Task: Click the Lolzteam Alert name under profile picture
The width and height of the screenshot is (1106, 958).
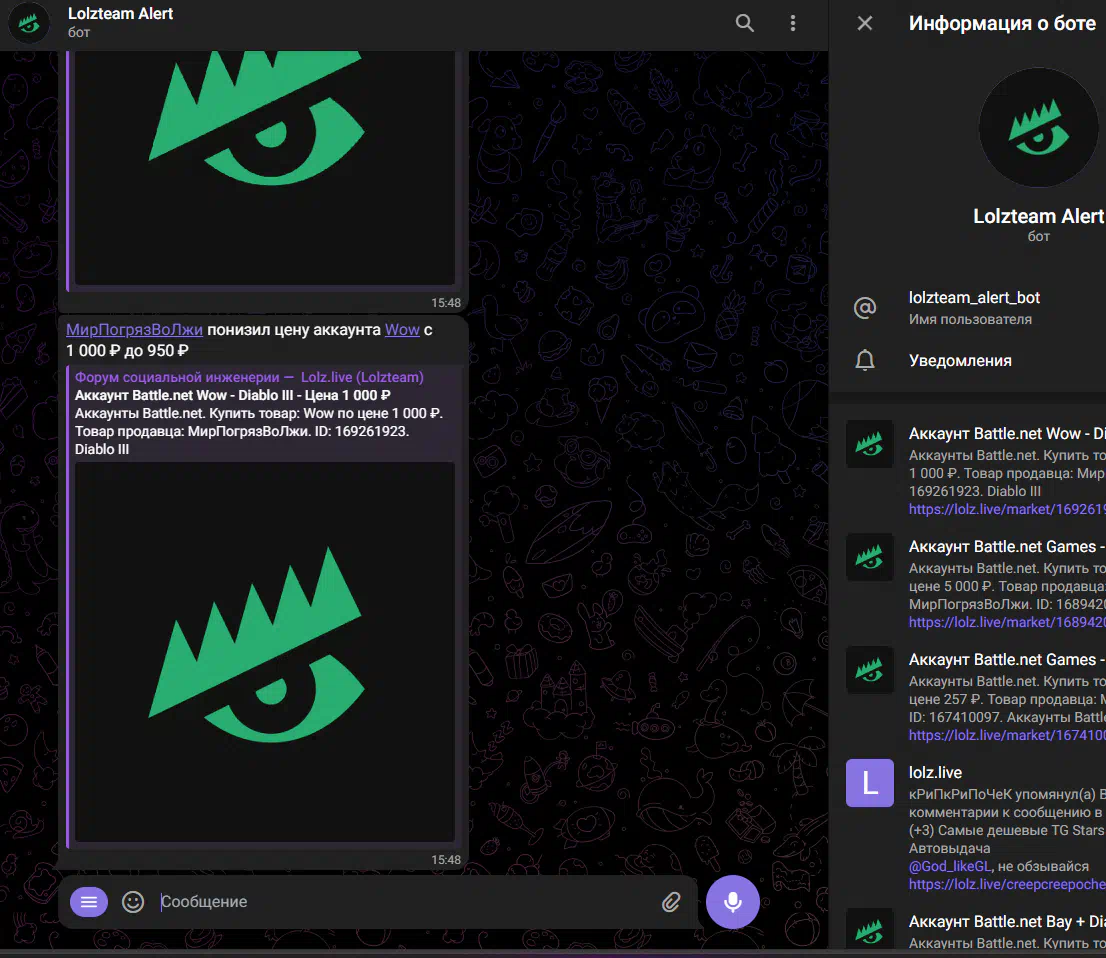Action: point(1038,216)
